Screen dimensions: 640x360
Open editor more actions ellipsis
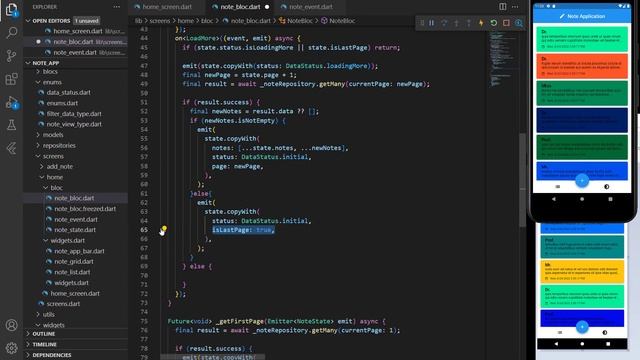[515, 7]
